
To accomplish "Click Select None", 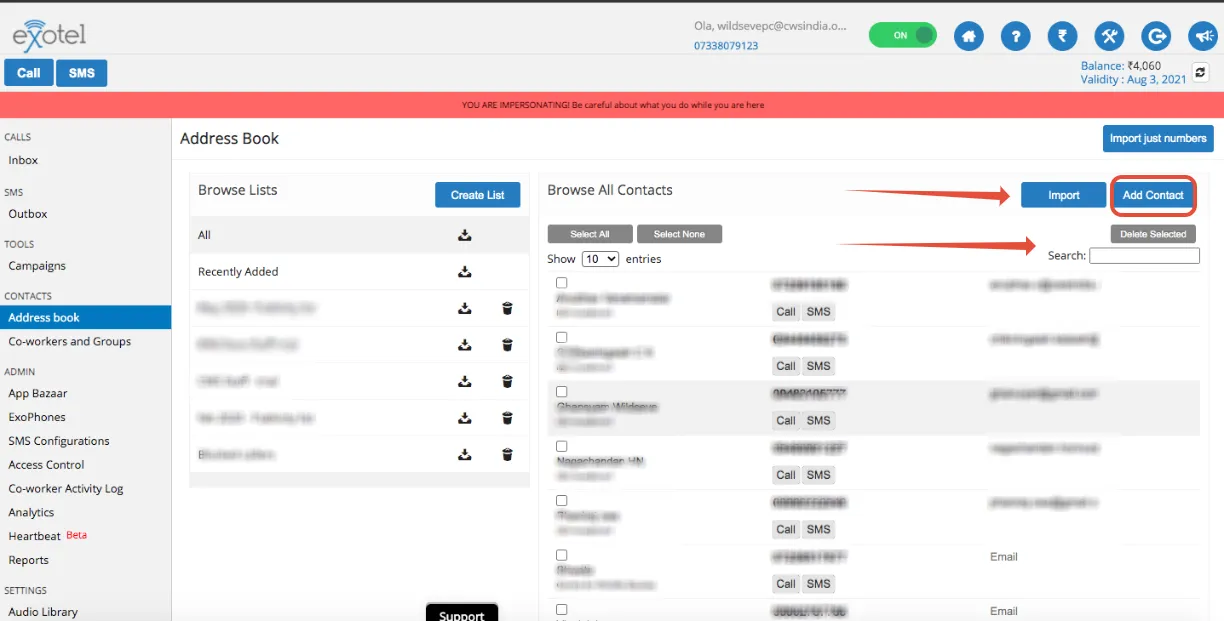I will click(x=679, y=234).
